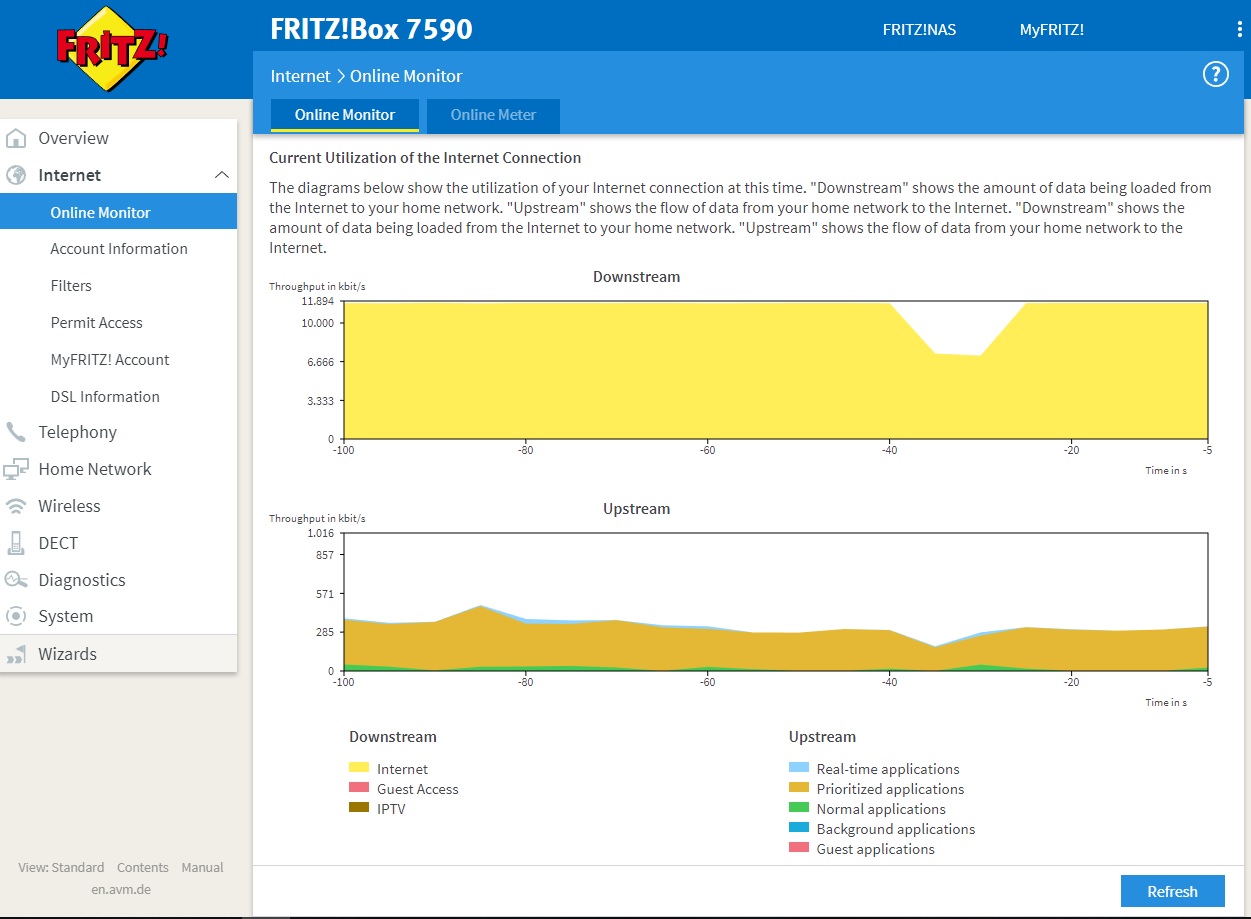
Task: Click the Normal applications legend swatch
Action: tap(799, 808)
